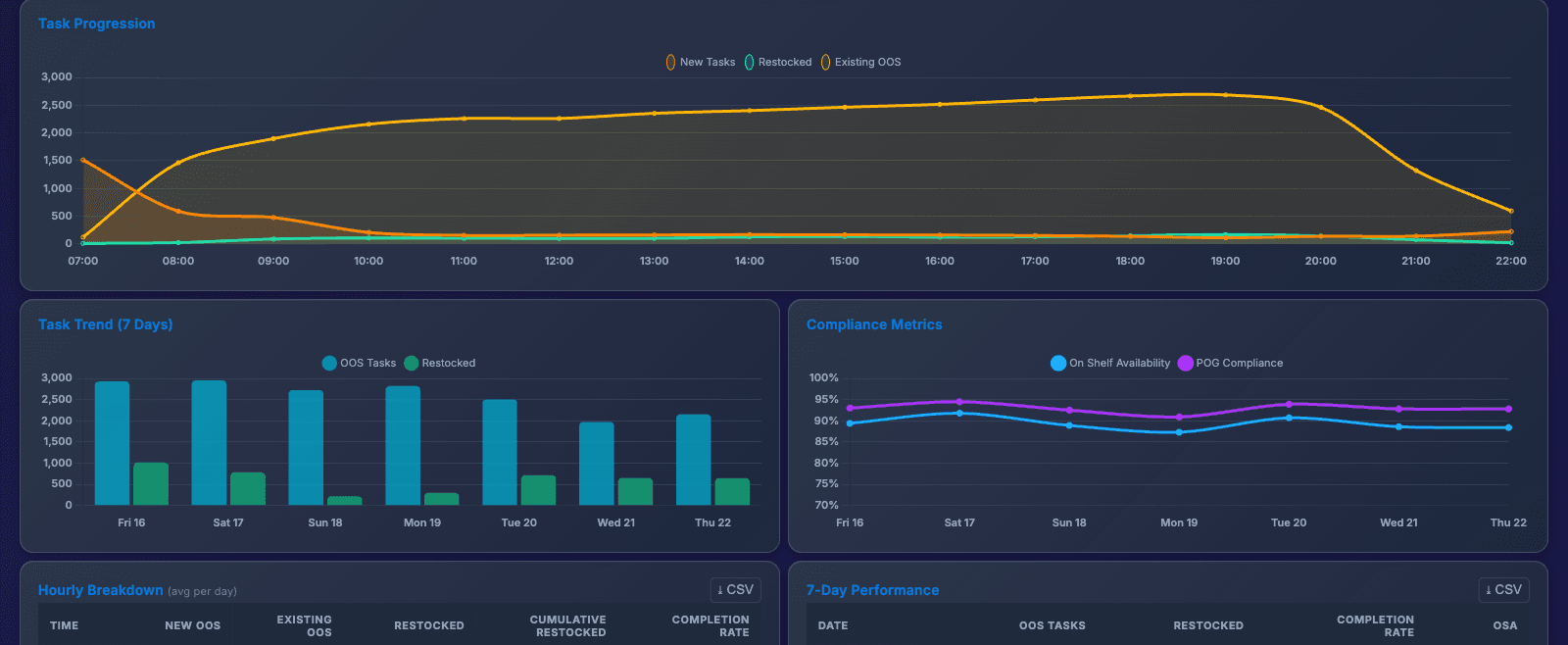Select the Fri 16 Restocked green bar

[151, 483]
